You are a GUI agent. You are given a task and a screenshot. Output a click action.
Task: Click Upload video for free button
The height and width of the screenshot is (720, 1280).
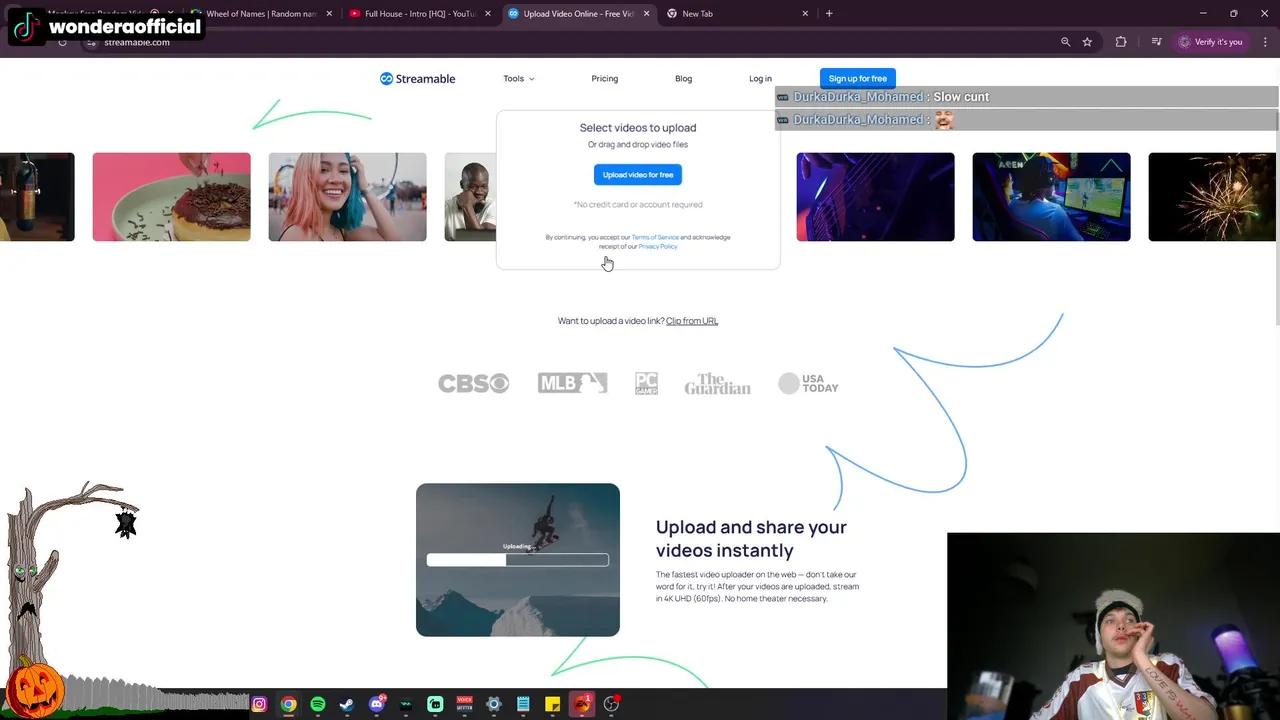pyautogui.click(x=638, y=175)
